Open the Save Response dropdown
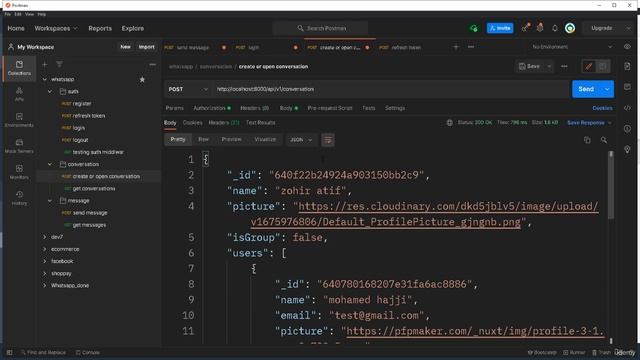 (589, 122)
